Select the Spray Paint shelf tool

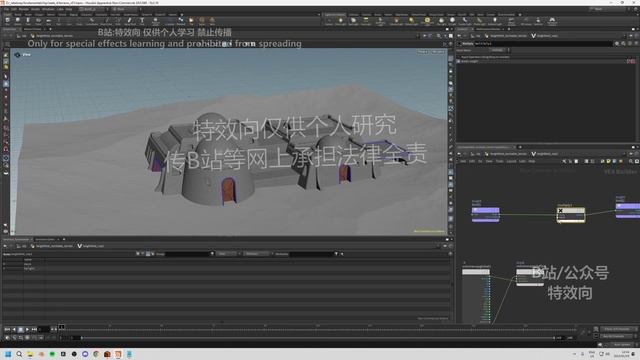130,21
